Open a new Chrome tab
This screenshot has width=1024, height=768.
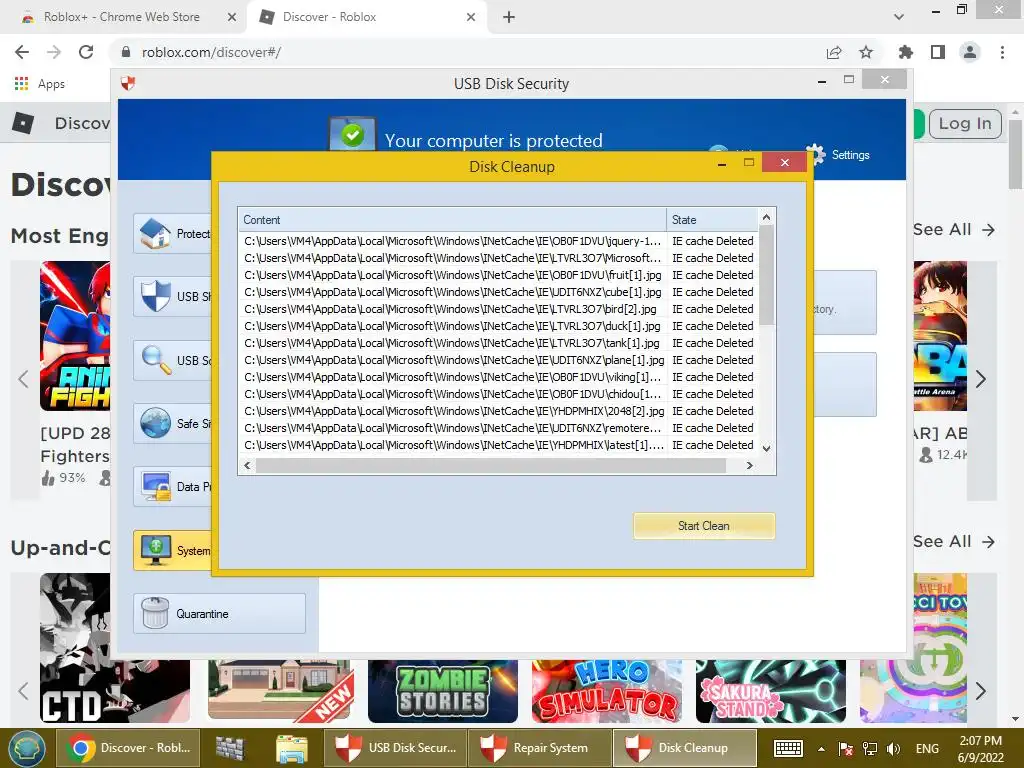[x=509, y=18]
